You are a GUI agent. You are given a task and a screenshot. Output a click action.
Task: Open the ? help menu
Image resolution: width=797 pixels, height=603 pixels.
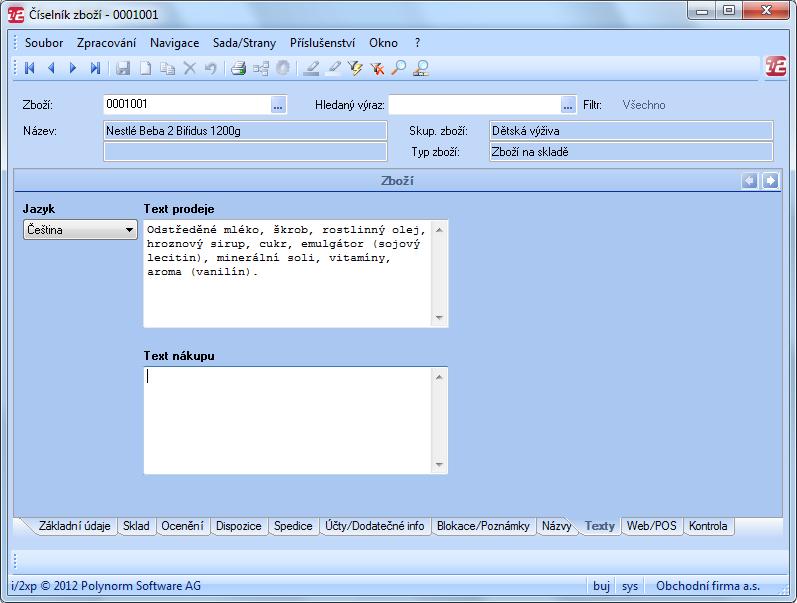pos(417,43)
